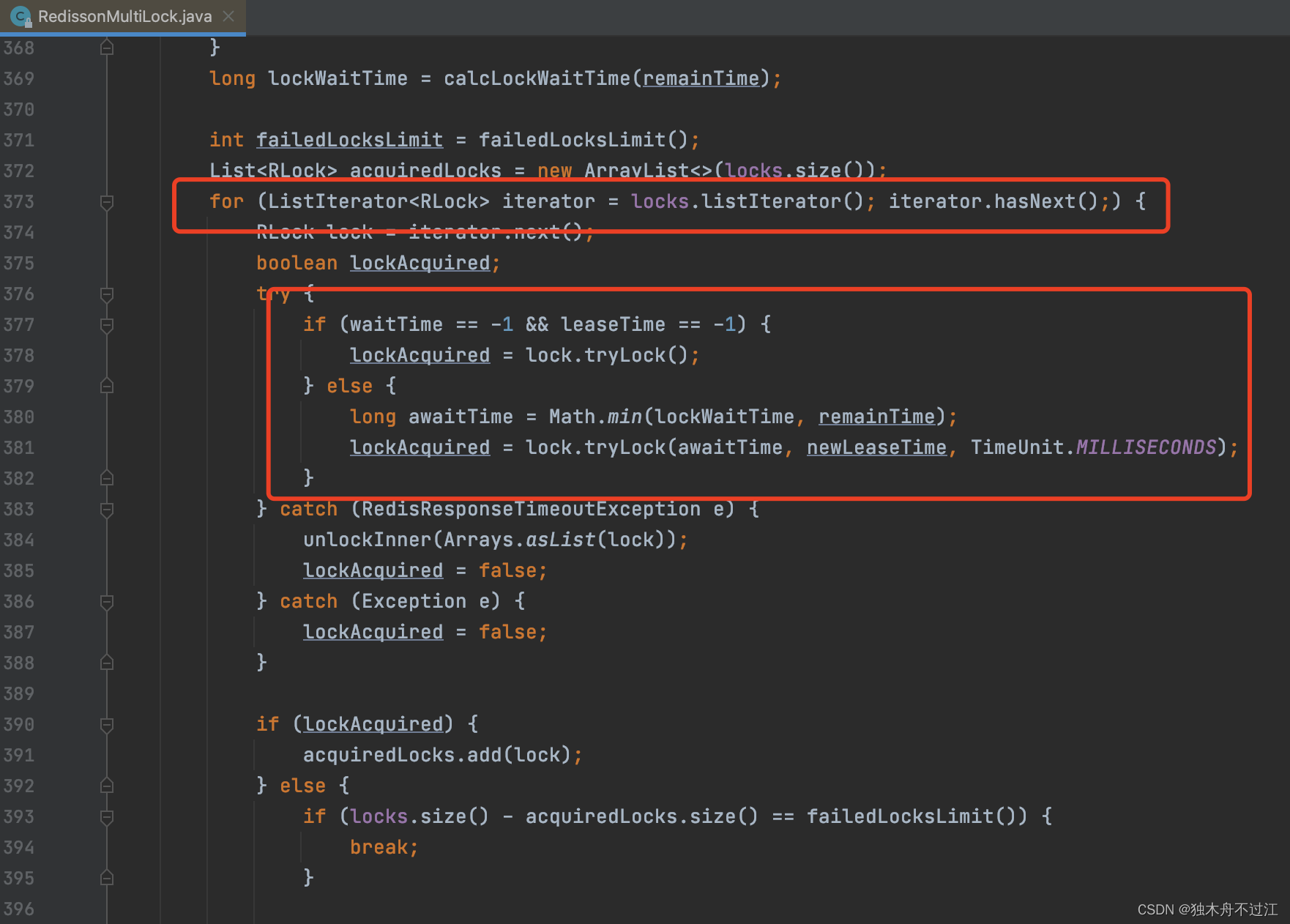Viewport: 1290px width, 924px height.
Task: Select the RedissonMultiLock.java editor tab
Action: [123, 16]
